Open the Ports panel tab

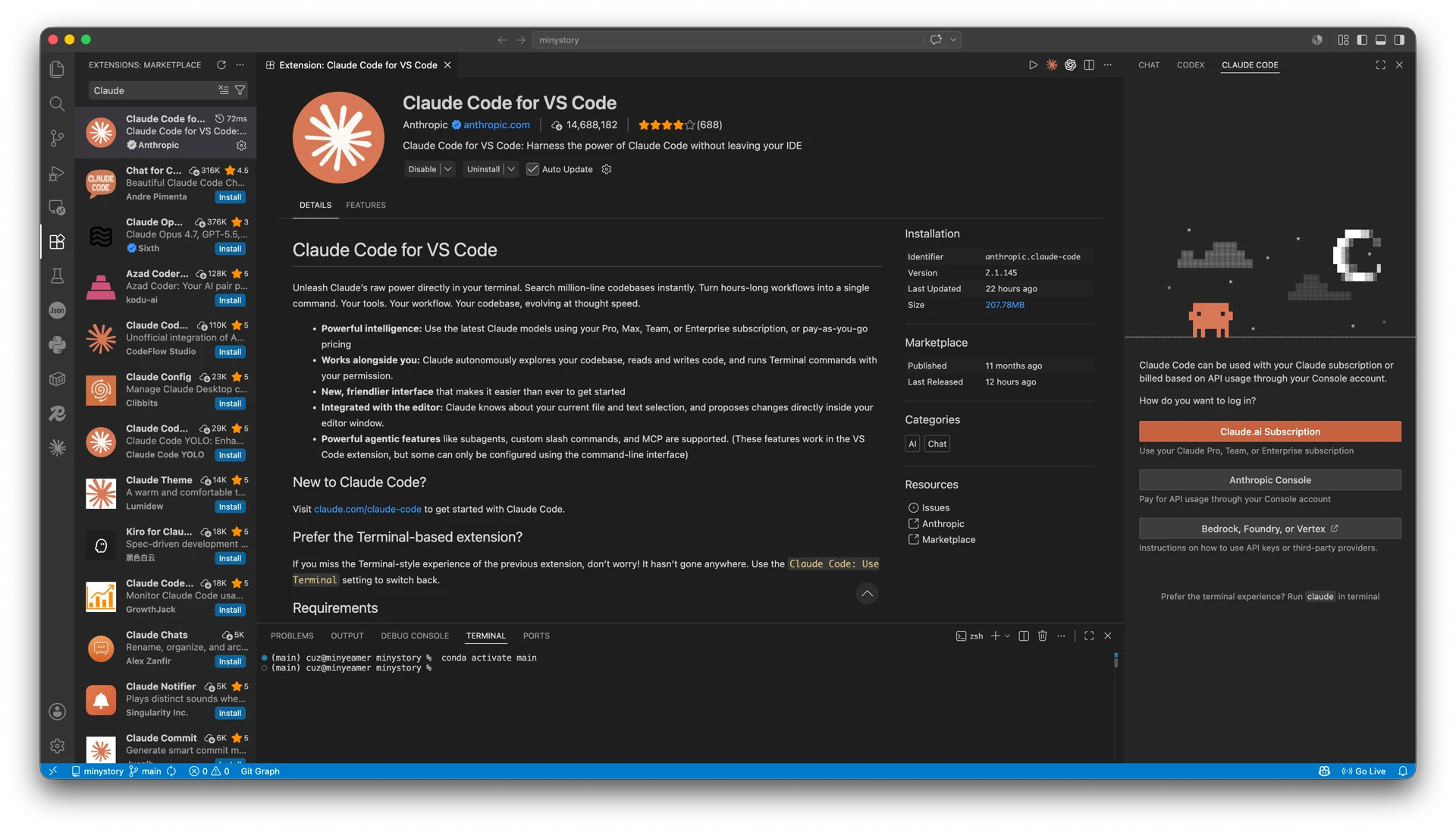coord(536,636)
